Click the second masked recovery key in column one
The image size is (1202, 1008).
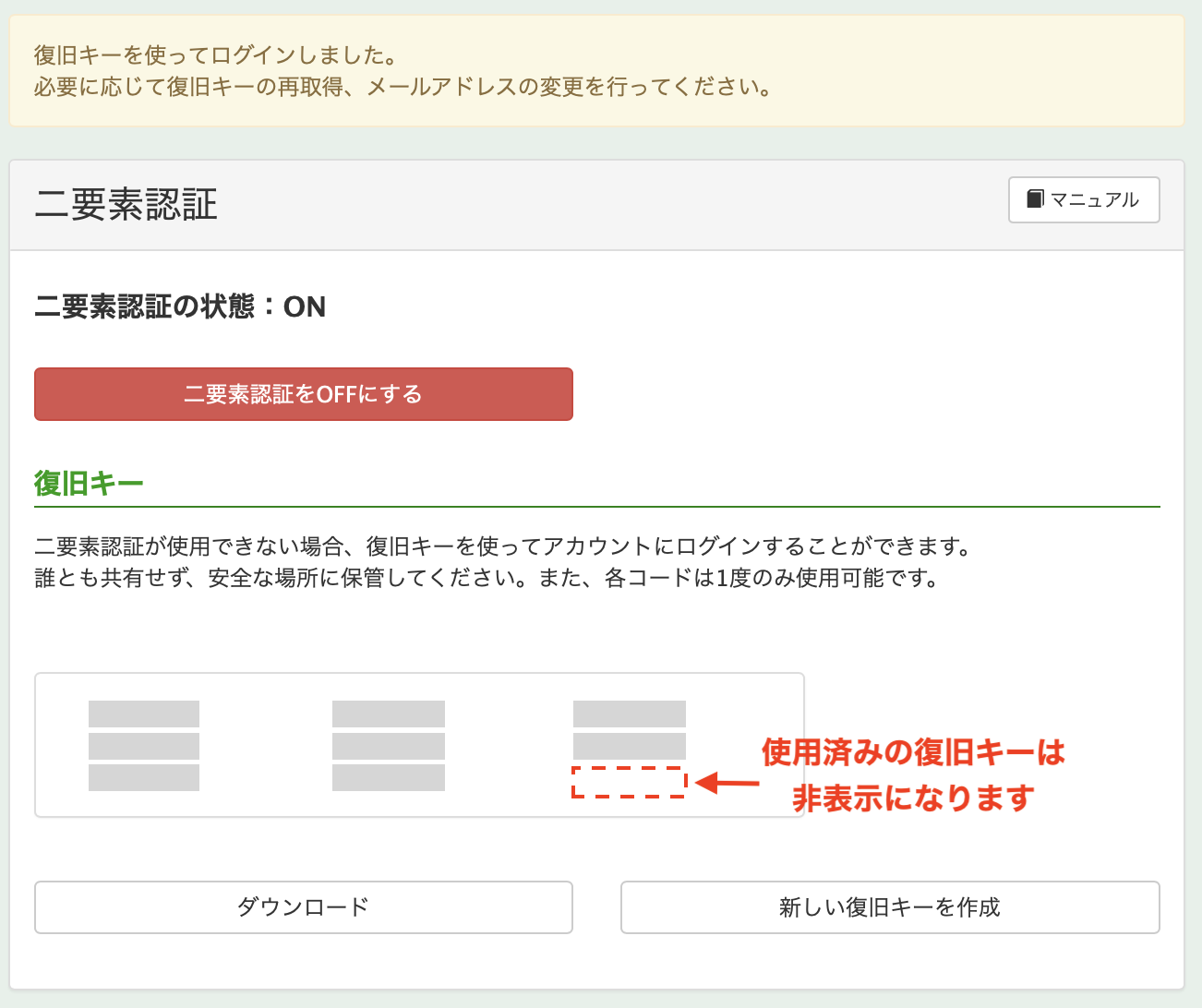coord(143,745)
